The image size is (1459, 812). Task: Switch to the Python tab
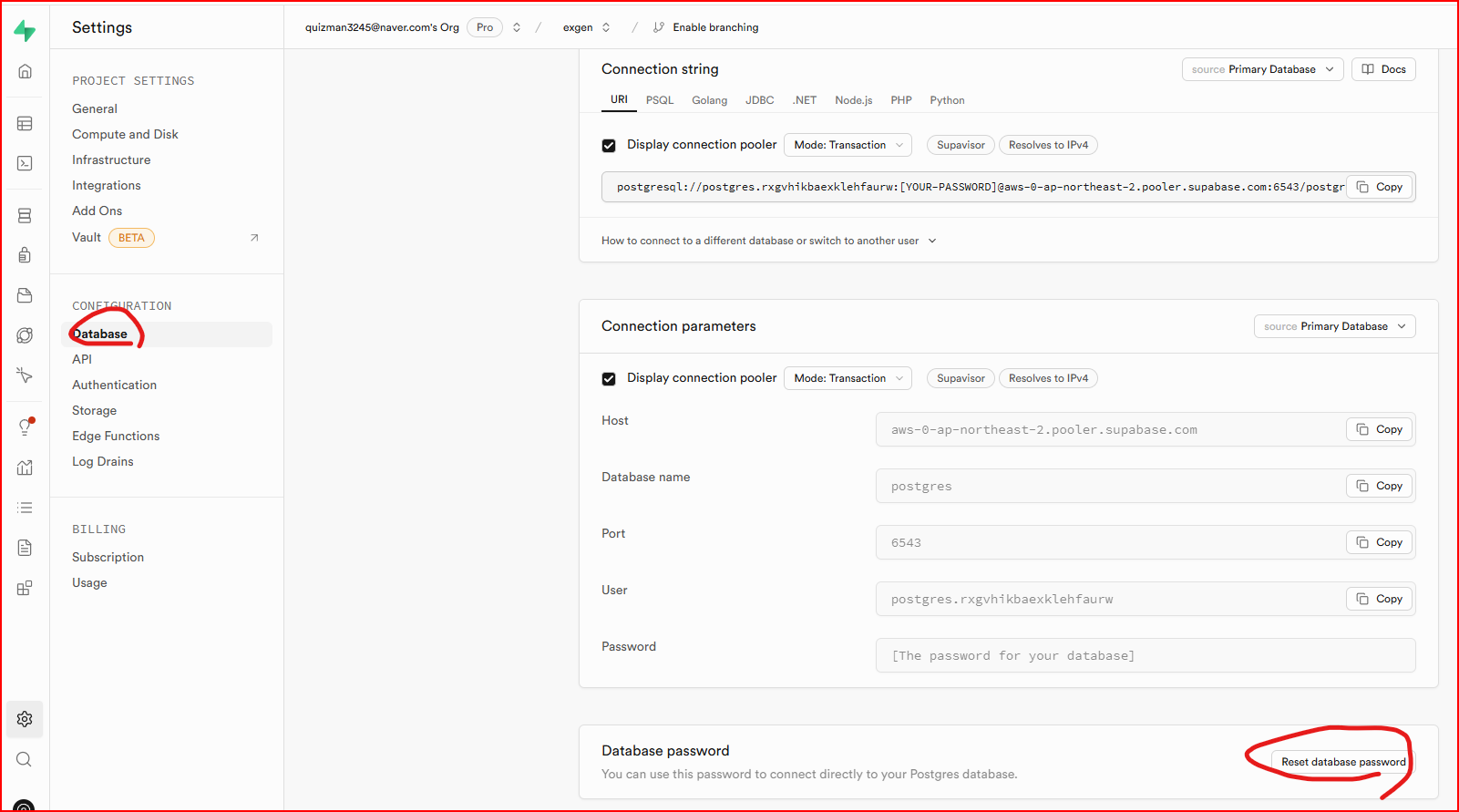coord(947,100)
